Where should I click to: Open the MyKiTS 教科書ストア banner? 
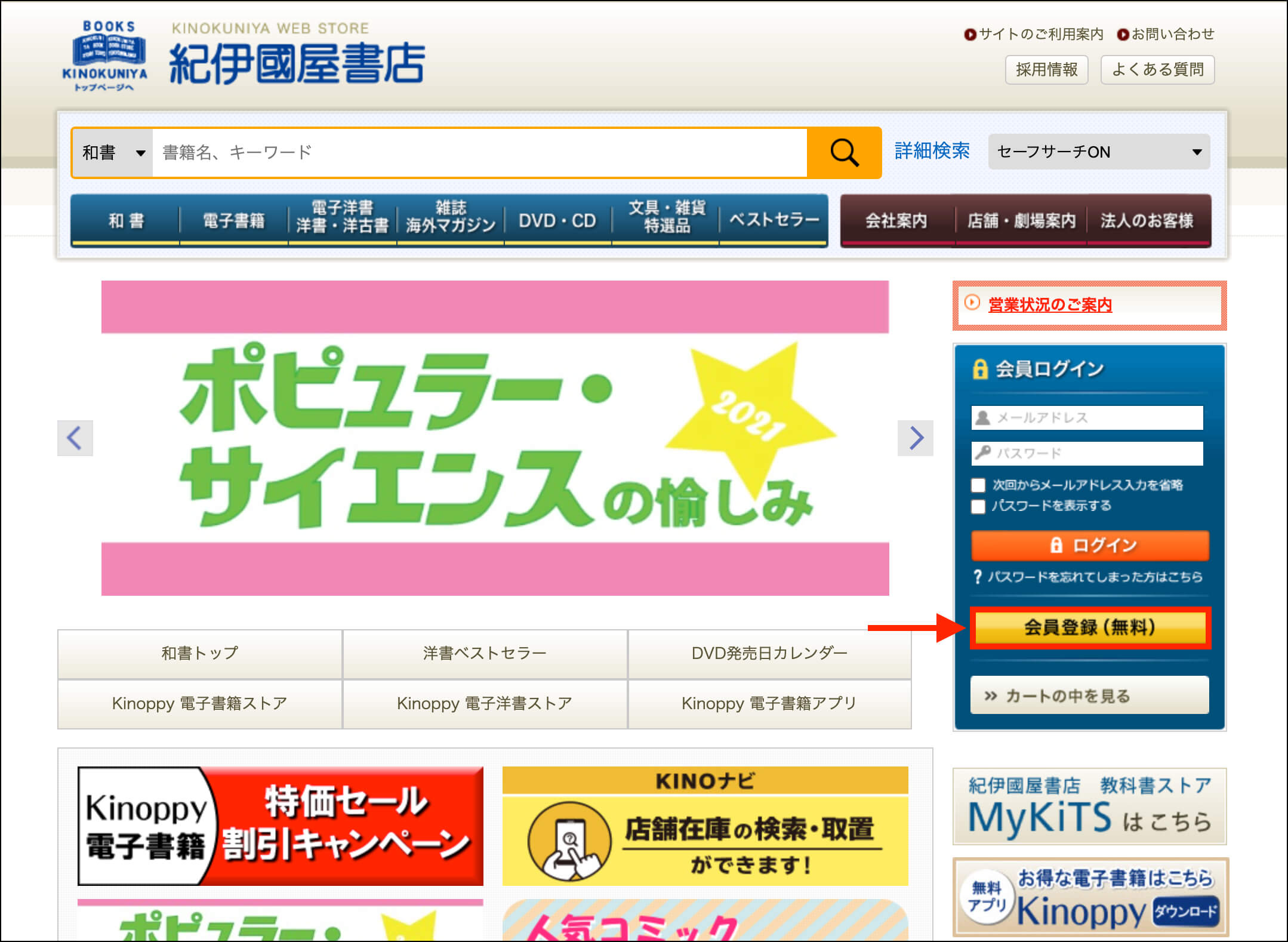point(1090,806)
